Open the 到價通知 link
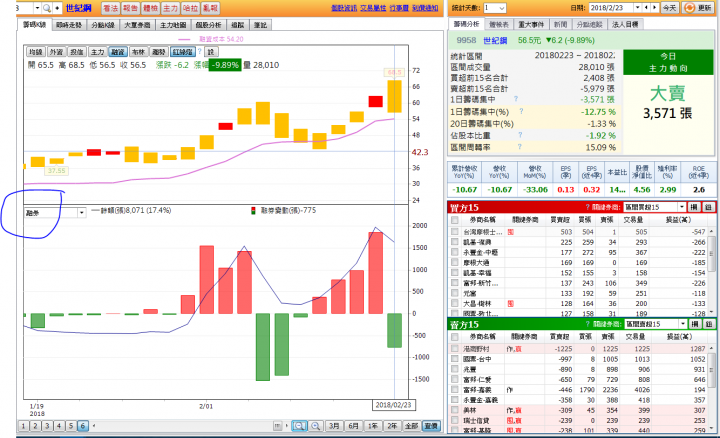The image size is (720, 438). [425, 8]
